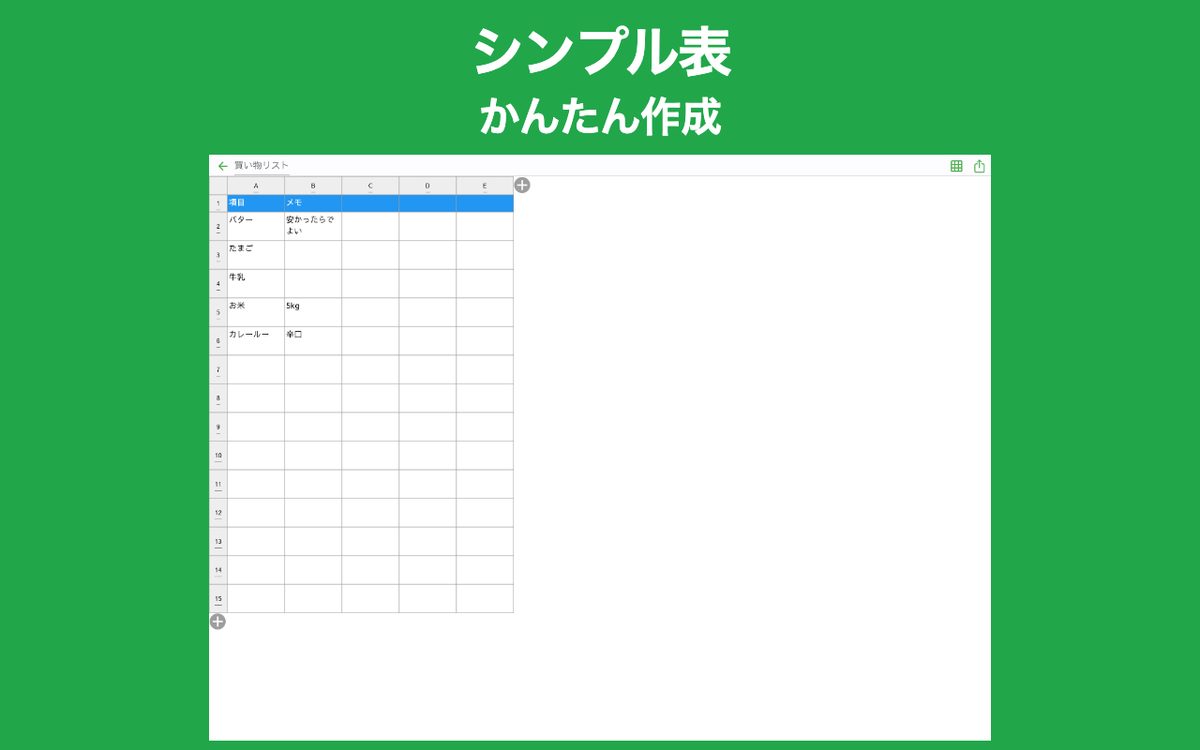Select row 10 header
The width and height of the screenshot is (1200, 750).
[x=218, y=456]
